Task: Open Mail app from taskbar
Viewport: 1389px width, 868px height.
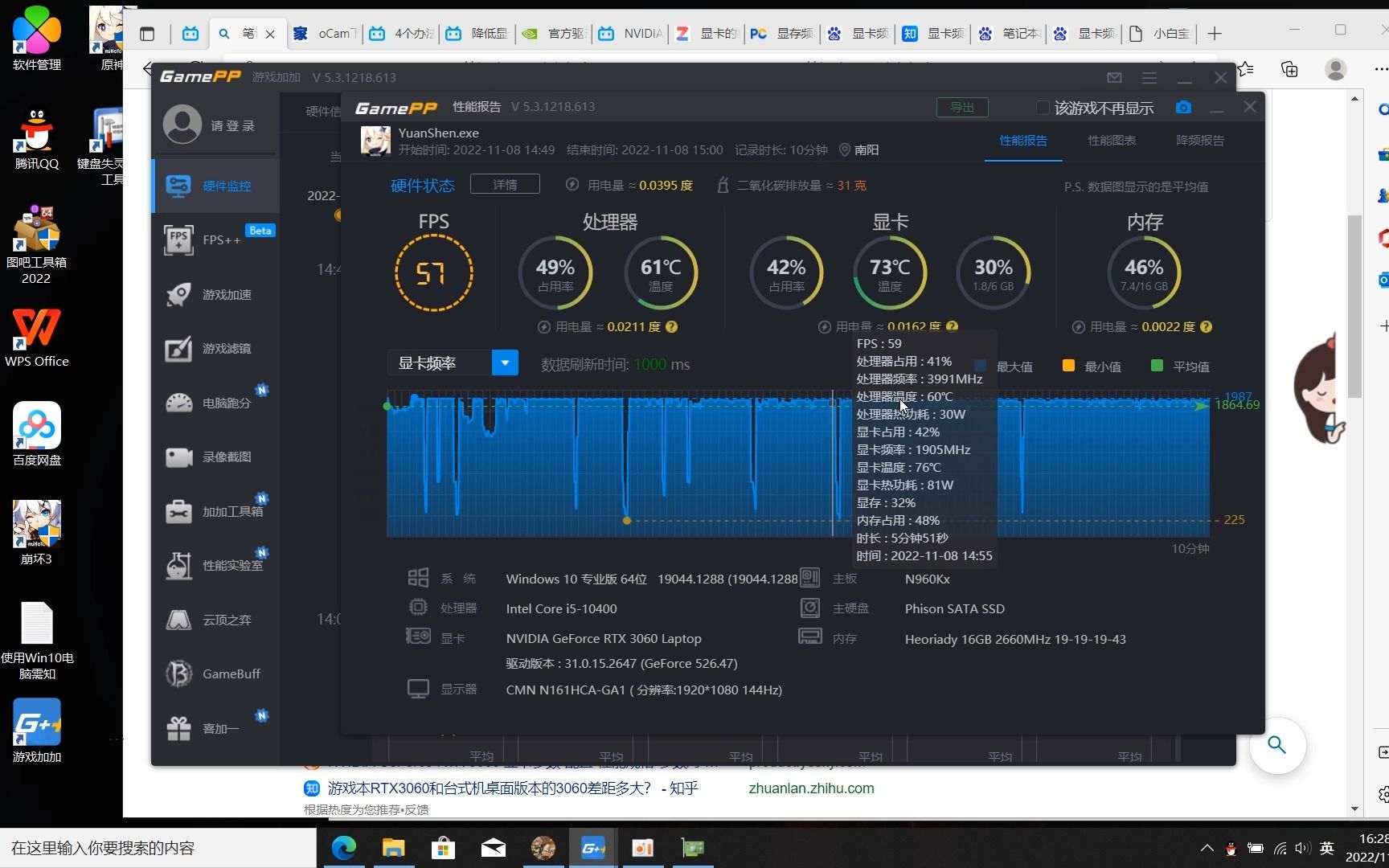Action: tap(493, 848)
